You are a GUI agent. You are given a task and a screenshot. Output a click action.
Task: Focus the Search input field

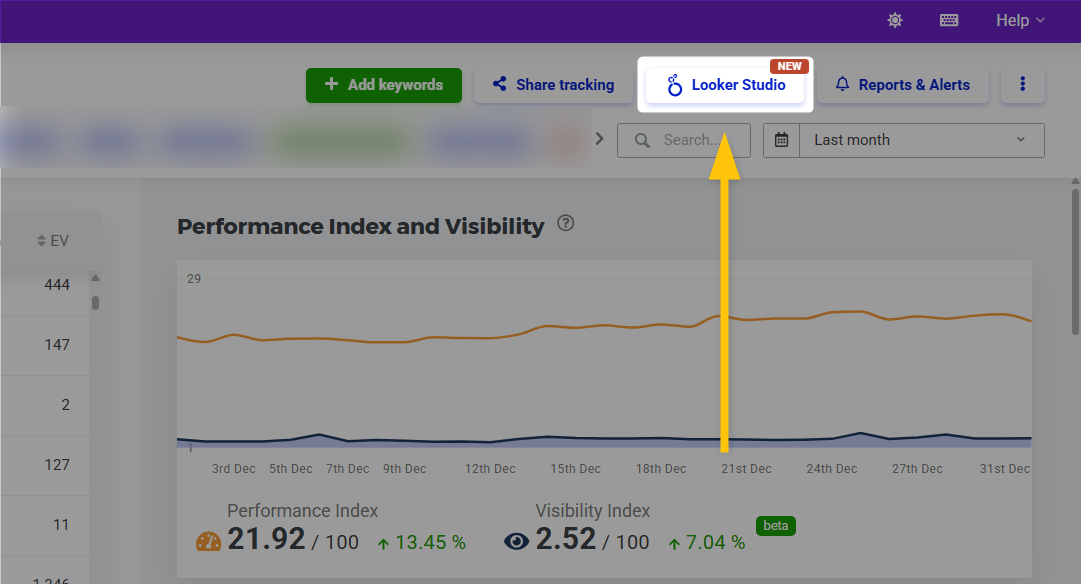click(690, 140)
